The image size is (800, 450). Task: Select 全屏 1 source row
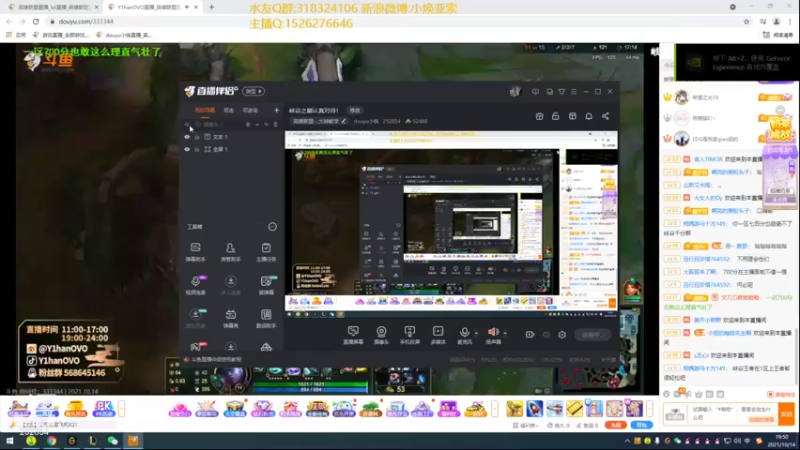(x=231, y=149)
